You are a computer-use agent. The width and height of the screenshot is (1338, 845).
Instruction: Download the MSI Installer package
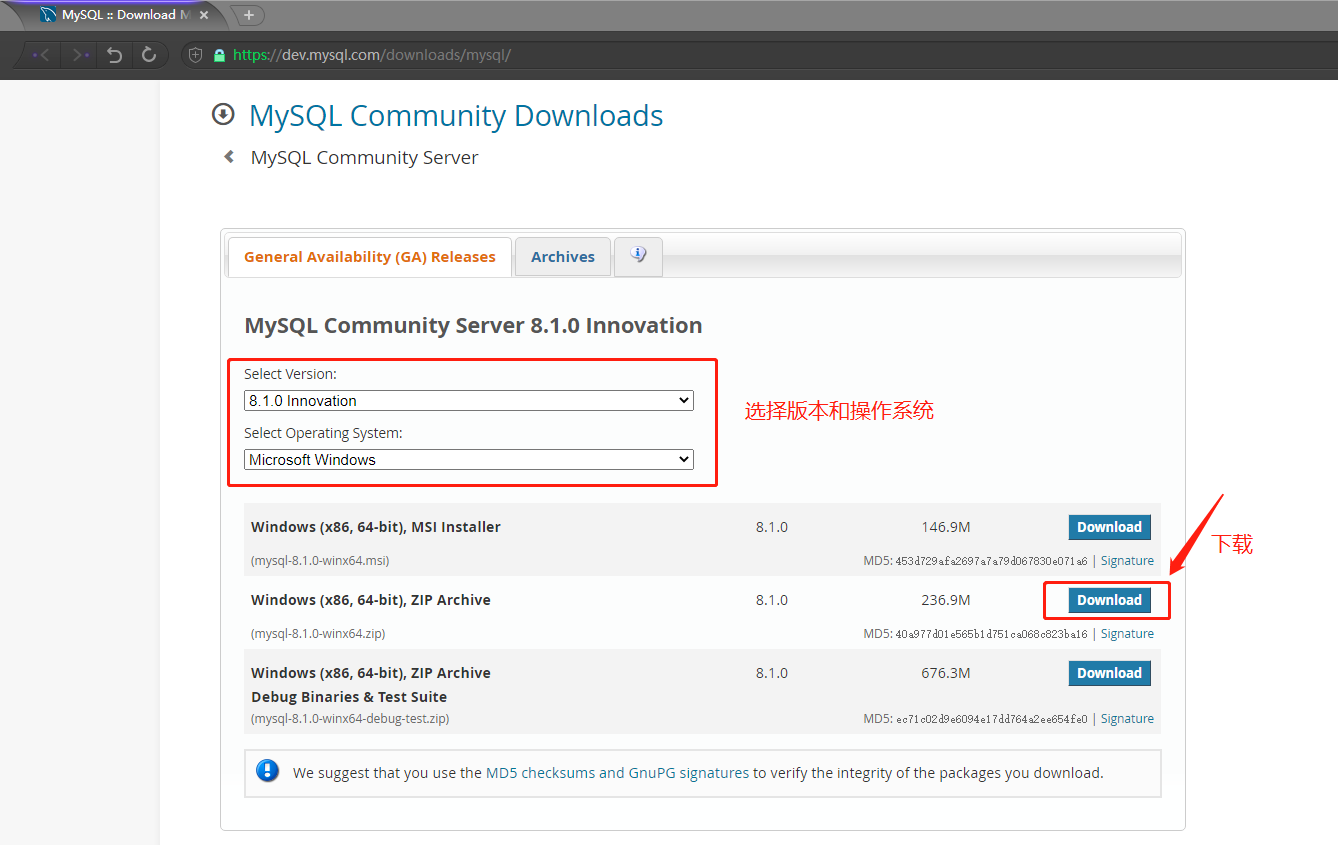[1109, 527]
